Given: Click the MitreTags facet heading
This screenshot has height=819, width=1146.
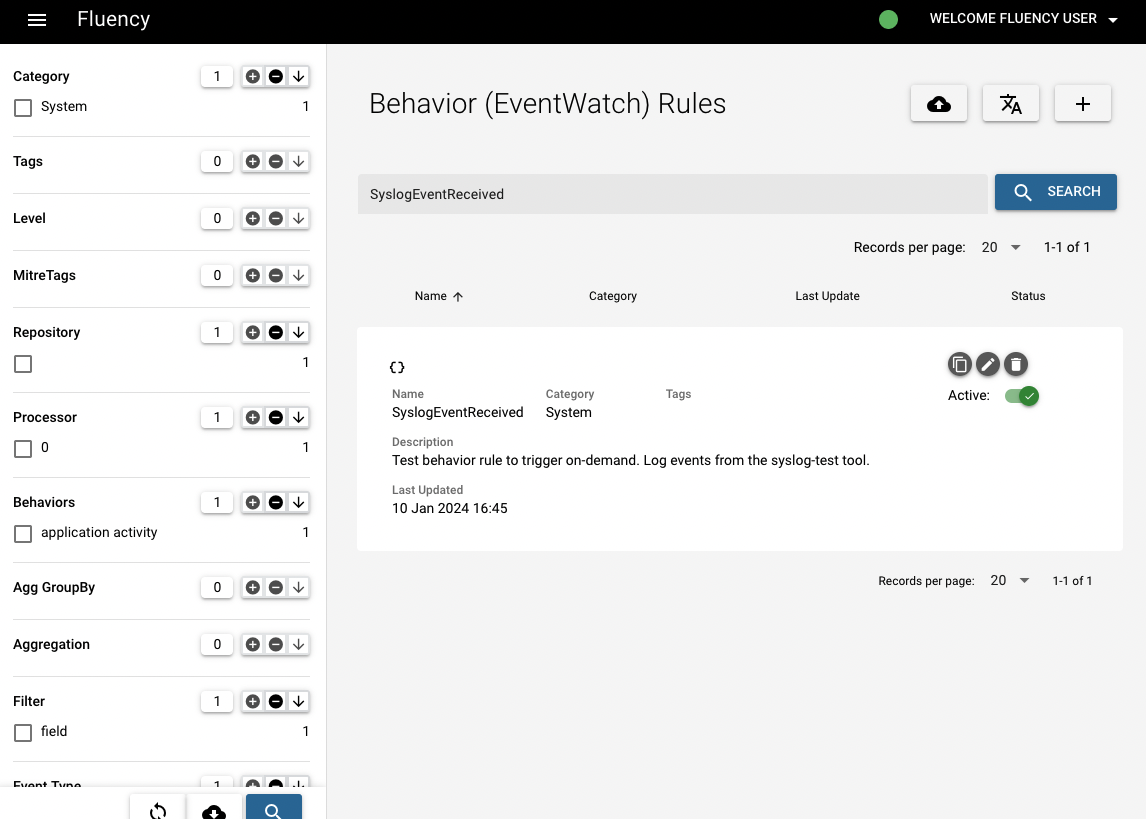Looking at the screenshot, I should click(45, 275).
